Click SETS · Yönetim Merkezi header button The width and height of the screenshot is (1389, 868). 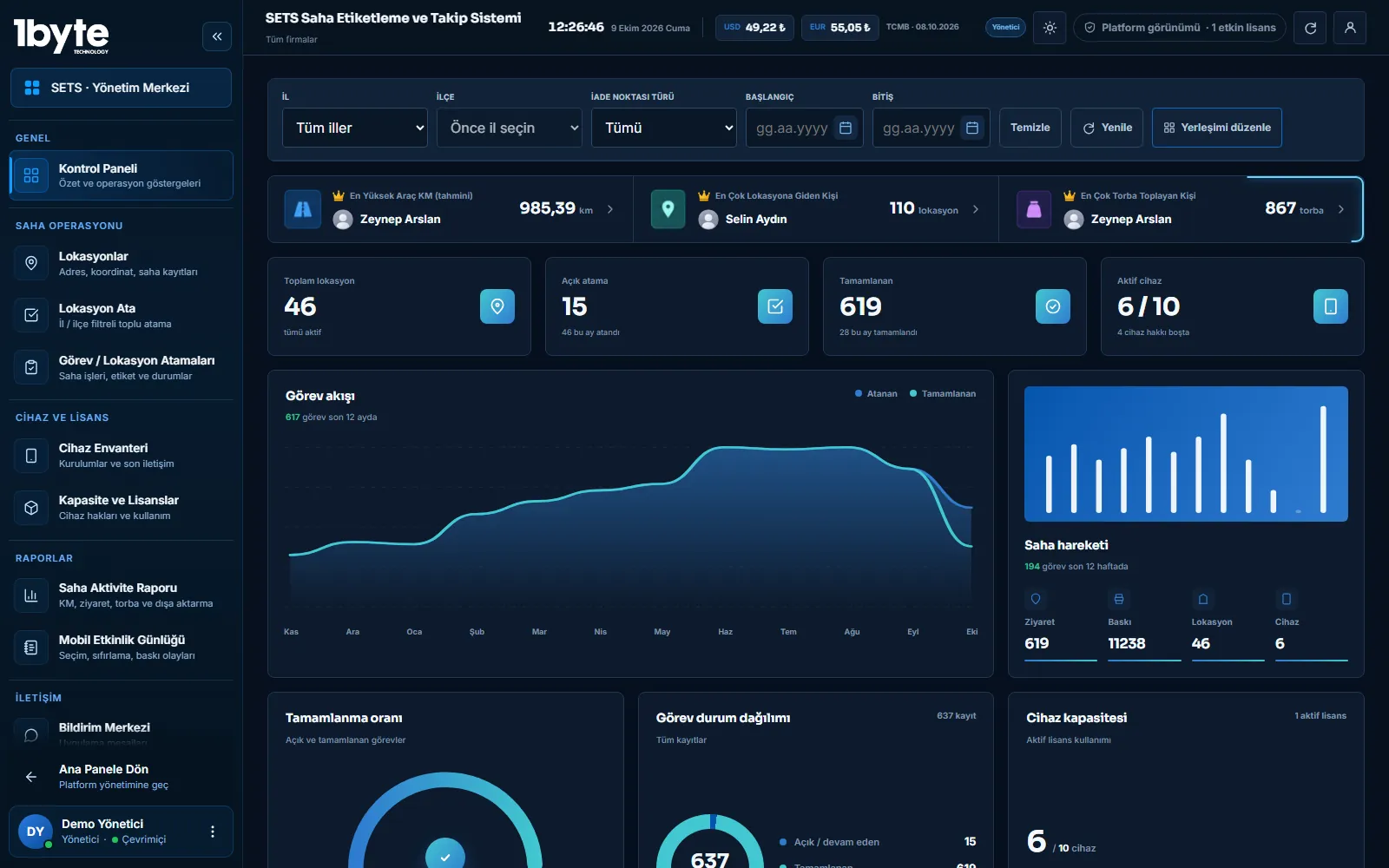point(121,88)
